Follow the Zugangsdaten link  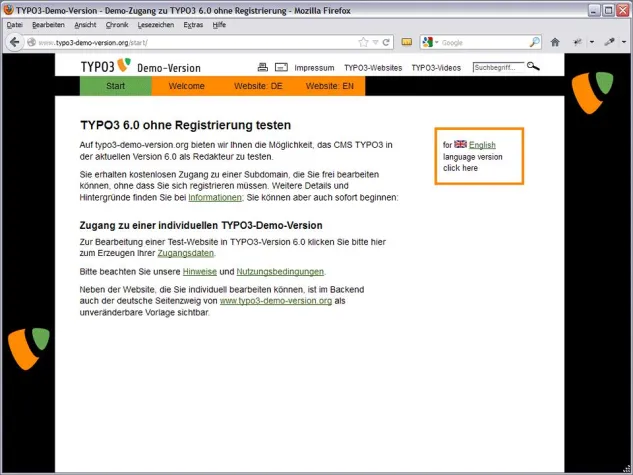pos(185,253)
